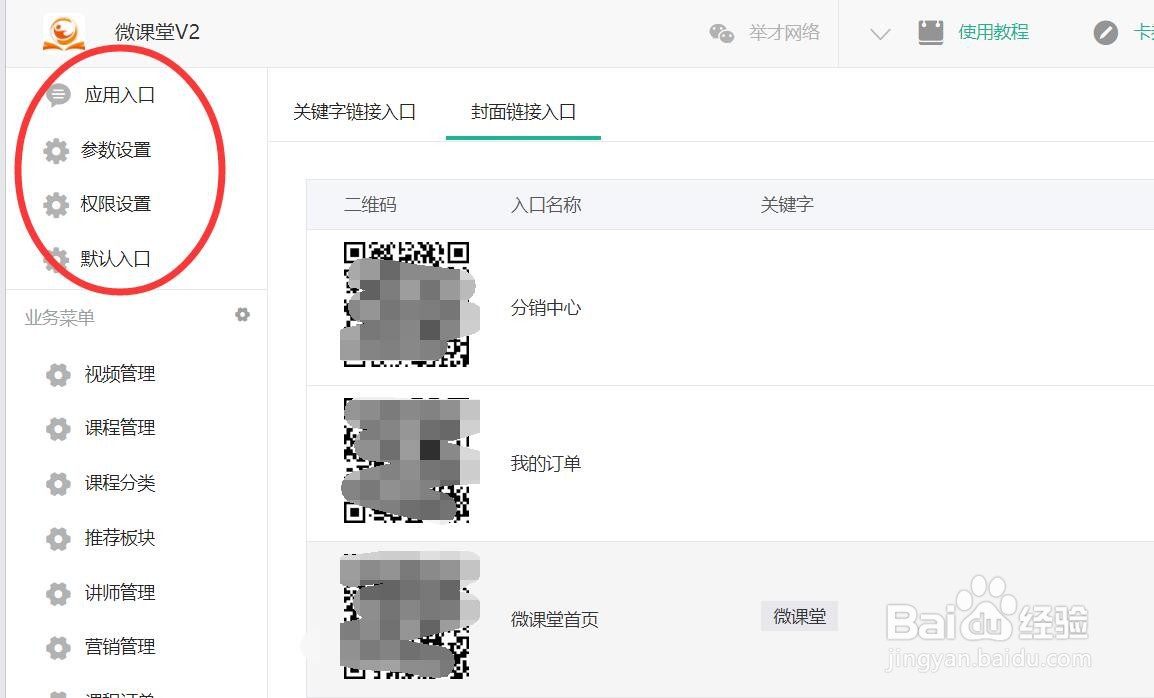The height and width of the screenshot is (698, 1154).
Task: Open settings gear next to 业务菜单
Action: (242, 315)
